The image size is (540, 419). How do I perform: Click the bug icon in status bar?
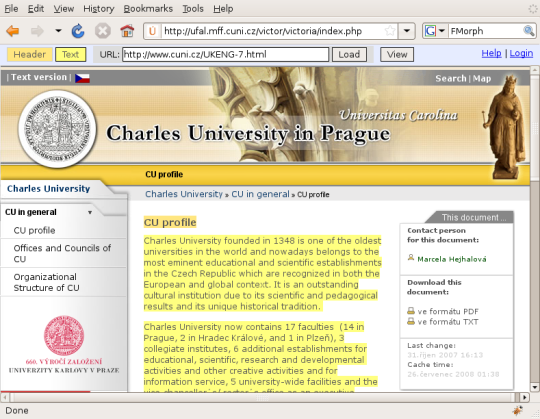517,410
